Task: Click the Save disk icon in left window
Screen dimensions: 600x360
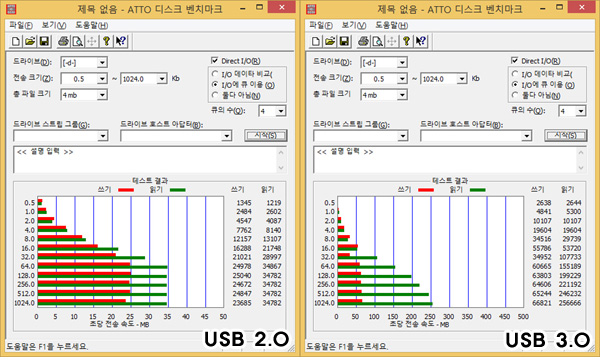Action: [44, 41]
